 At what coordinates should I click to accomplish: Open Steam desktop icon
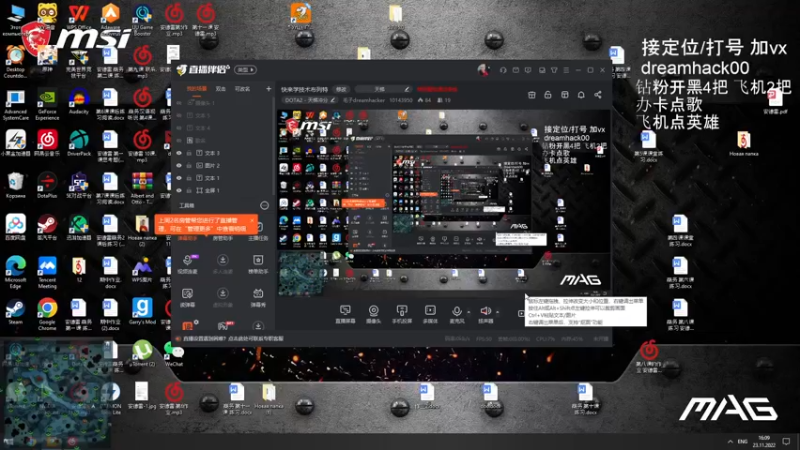[x=15, y=312]
